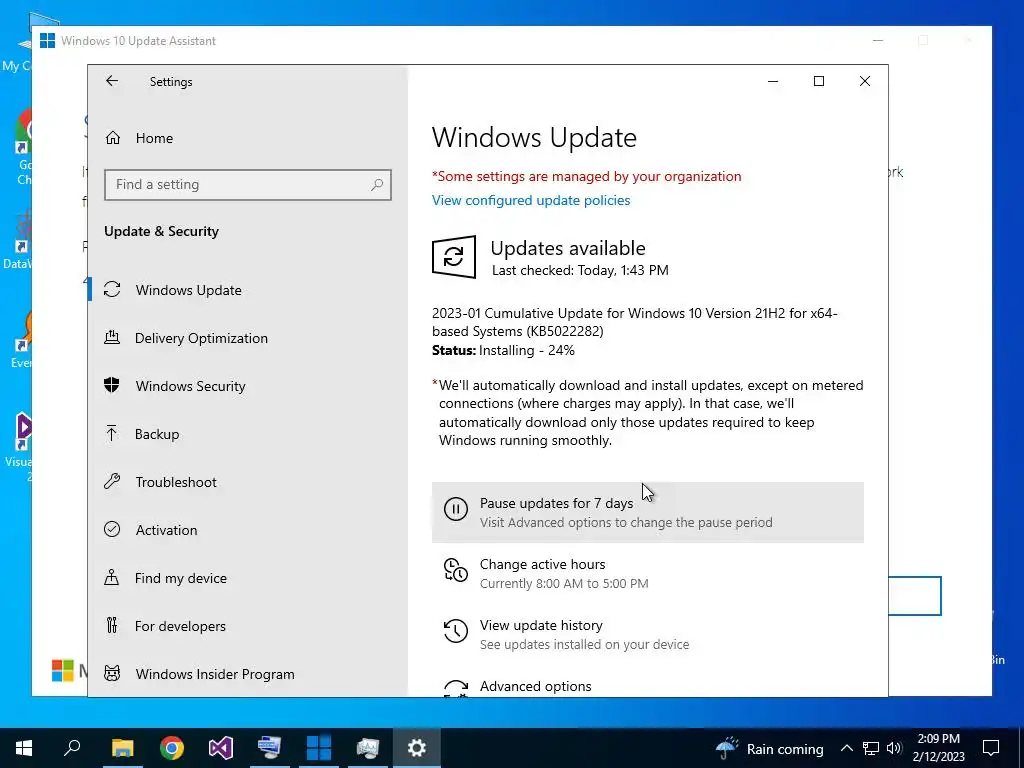This screenshot has height=768, width=1024.
Task: Click the Home house icon
Action: click(x=113, y=137)
